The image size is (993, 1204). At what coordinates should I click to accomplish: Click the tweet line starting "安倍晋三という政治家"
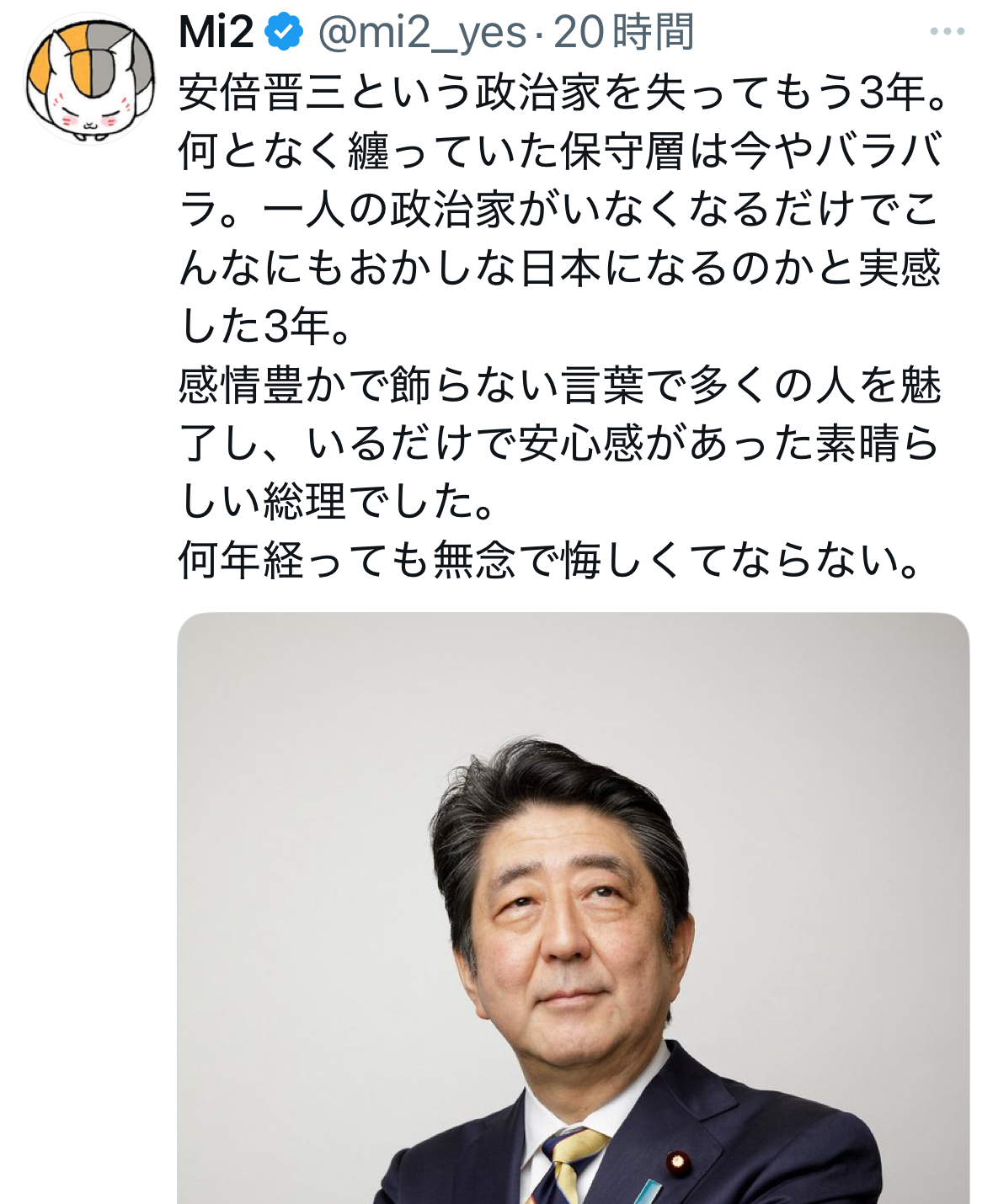tap(563, 92)
